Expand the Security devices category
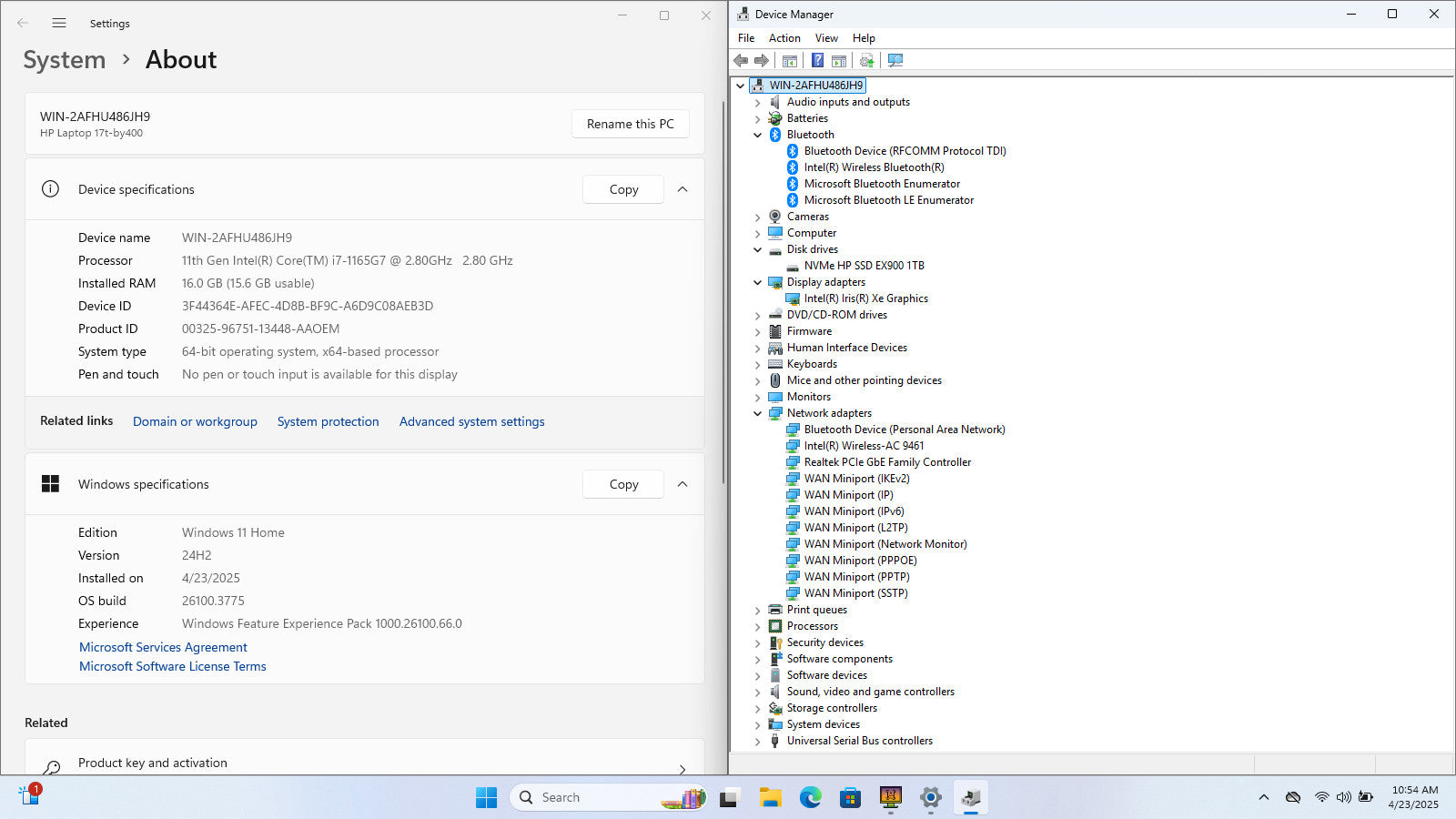 (x=757, y=642)
